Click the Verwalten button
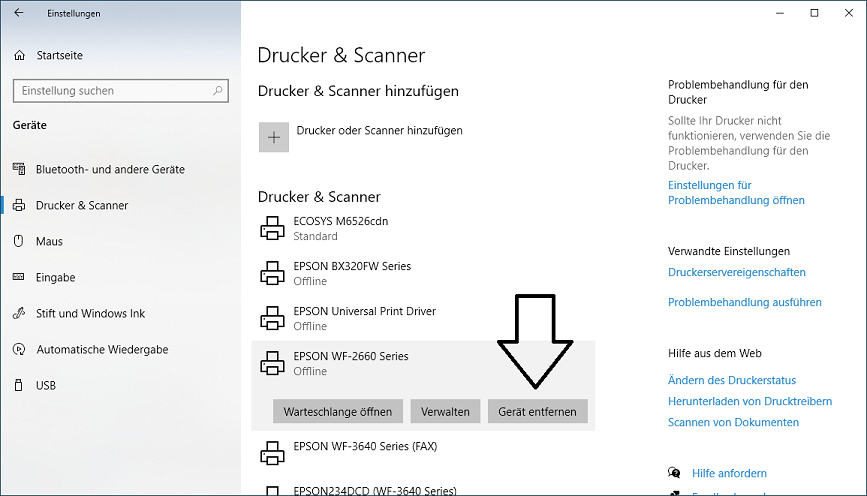867x496 pixels. pyautogui.click(x=445, y=411)
